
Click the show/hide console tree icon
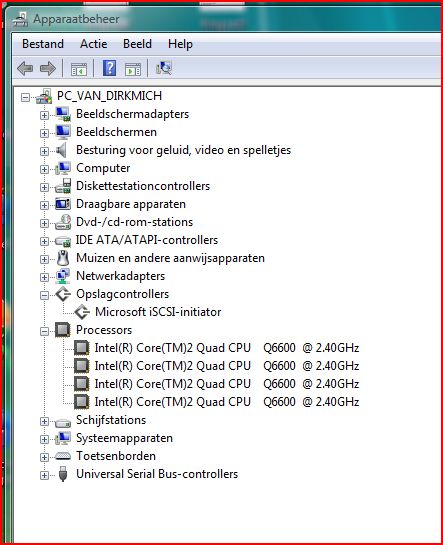[x=79, y=69]
